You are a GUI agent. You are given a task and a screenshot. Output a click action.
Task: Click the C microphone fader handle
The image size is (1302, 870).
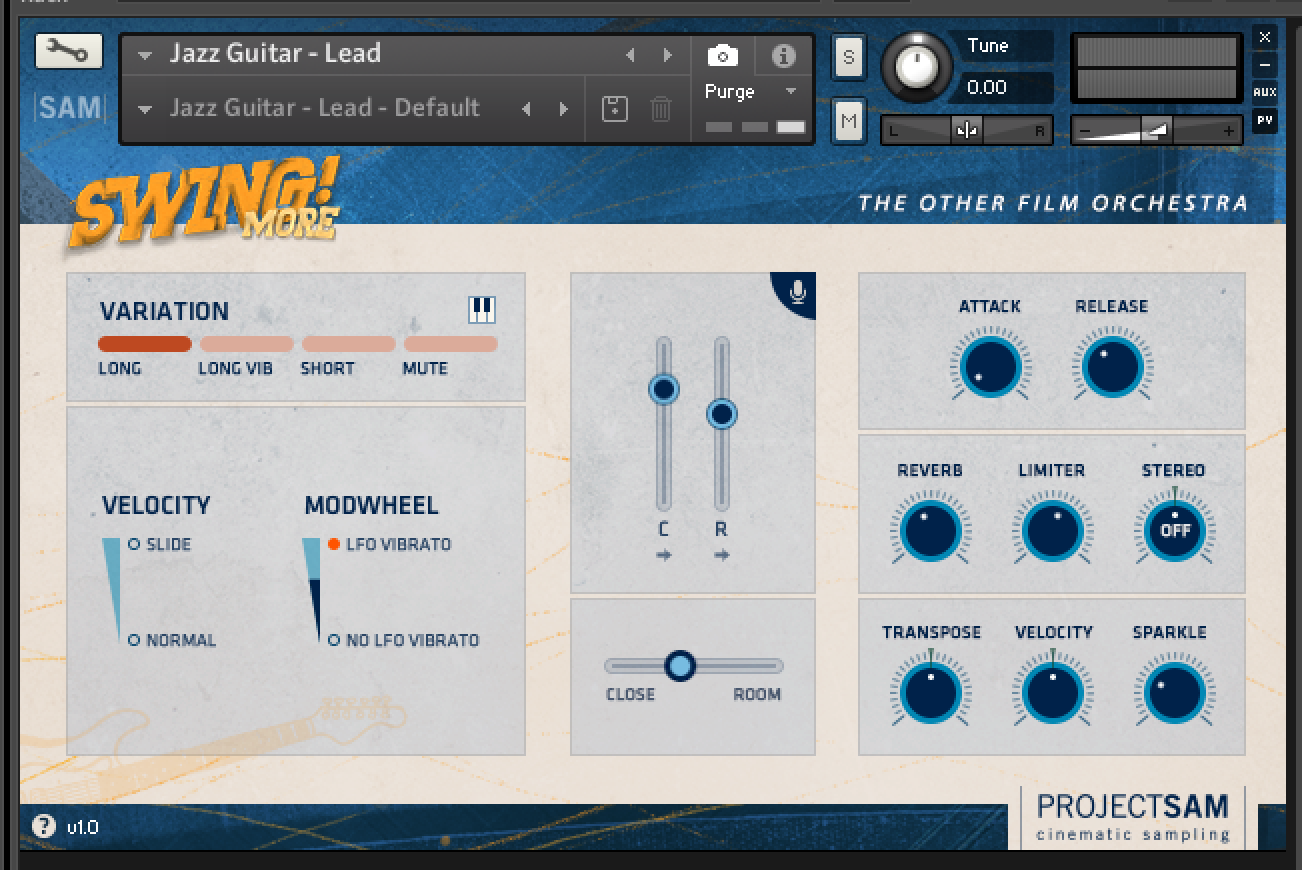point(664,389)
